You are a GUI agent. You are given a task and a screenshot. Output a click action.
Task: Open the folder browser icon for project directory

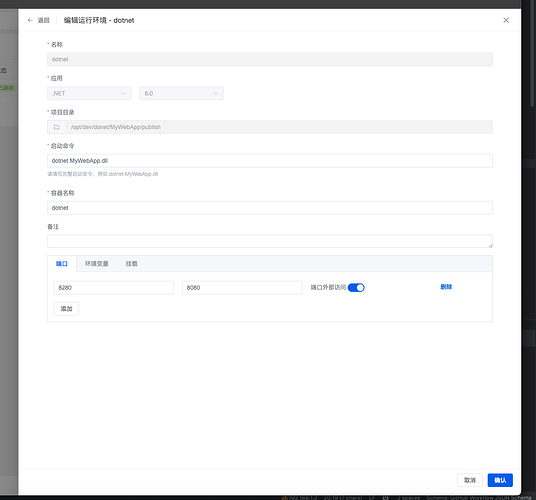[x=57, y=127]
